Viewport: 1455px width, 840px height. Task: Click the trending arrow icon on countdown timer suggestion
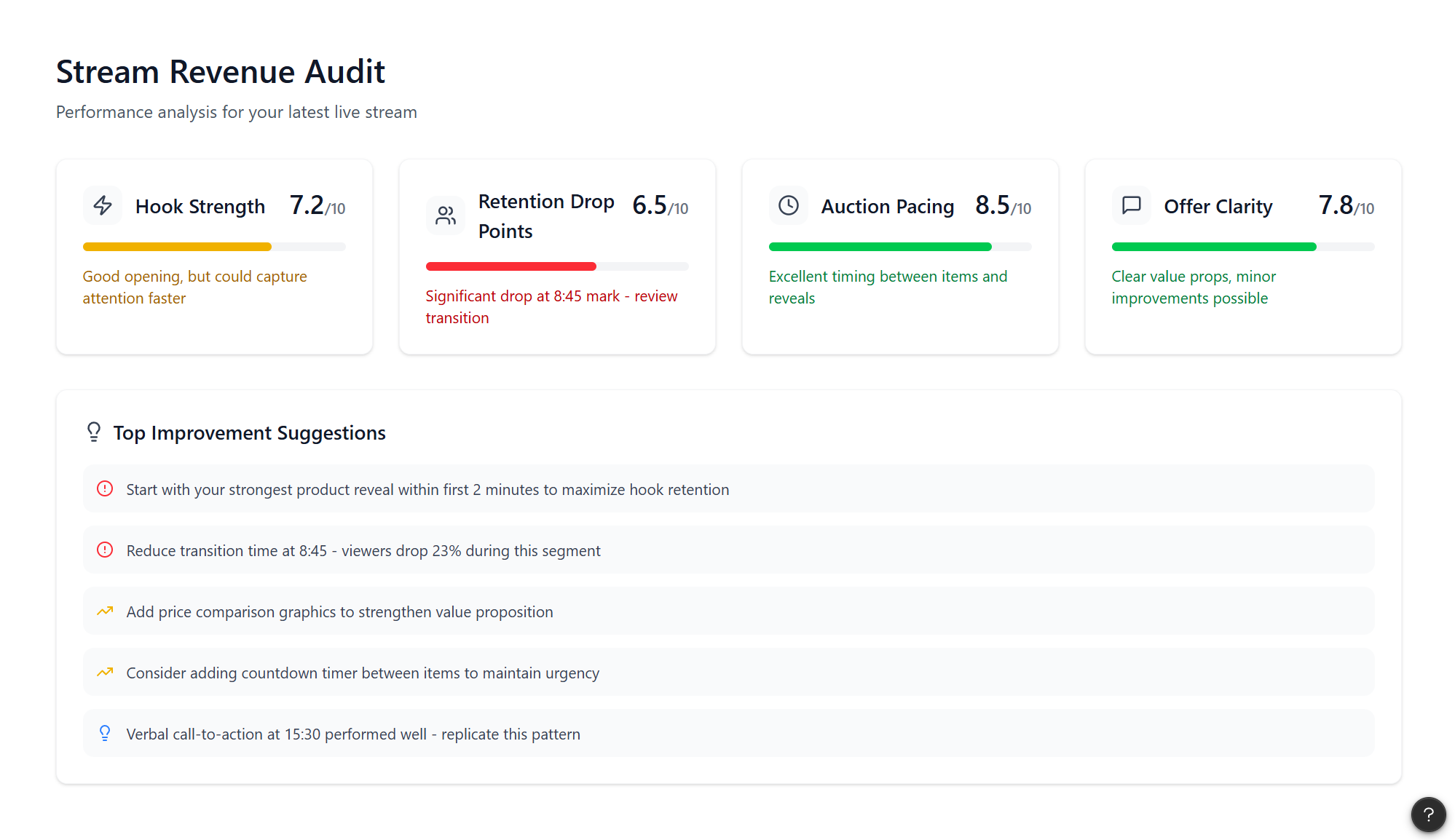[x=106, y=673]
